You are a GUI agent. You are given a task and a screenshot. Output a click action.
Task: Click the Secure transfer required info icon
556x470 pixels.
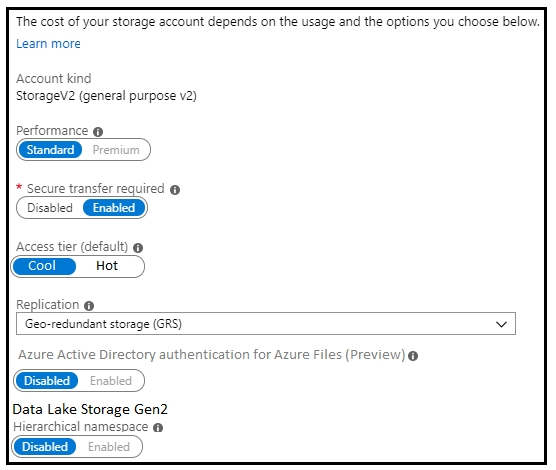(175, 190)
